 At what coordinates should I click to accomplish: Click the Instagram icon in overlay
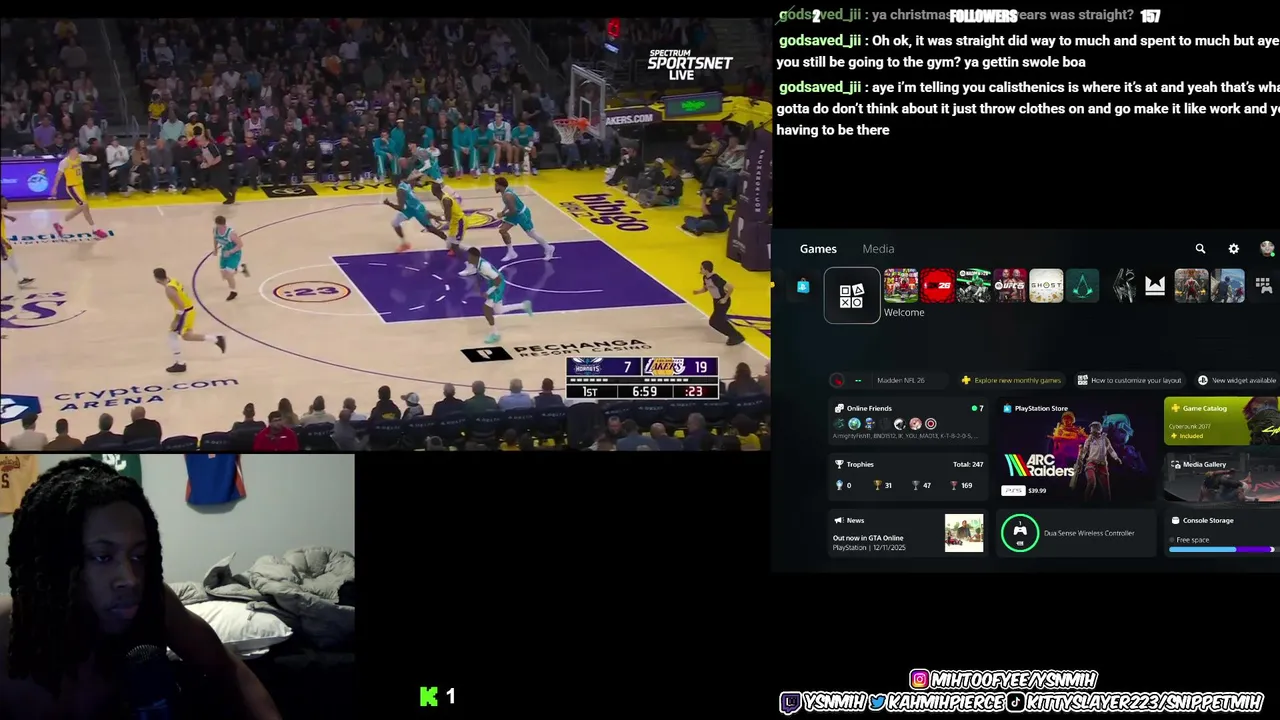click(919, 680)
